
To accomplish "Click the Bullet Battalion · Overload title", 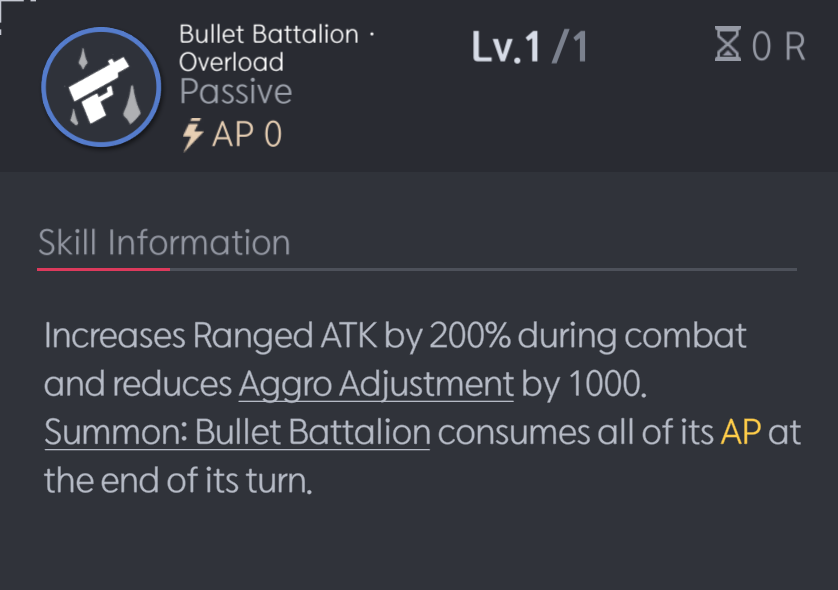I will click(x=276, y=48).
